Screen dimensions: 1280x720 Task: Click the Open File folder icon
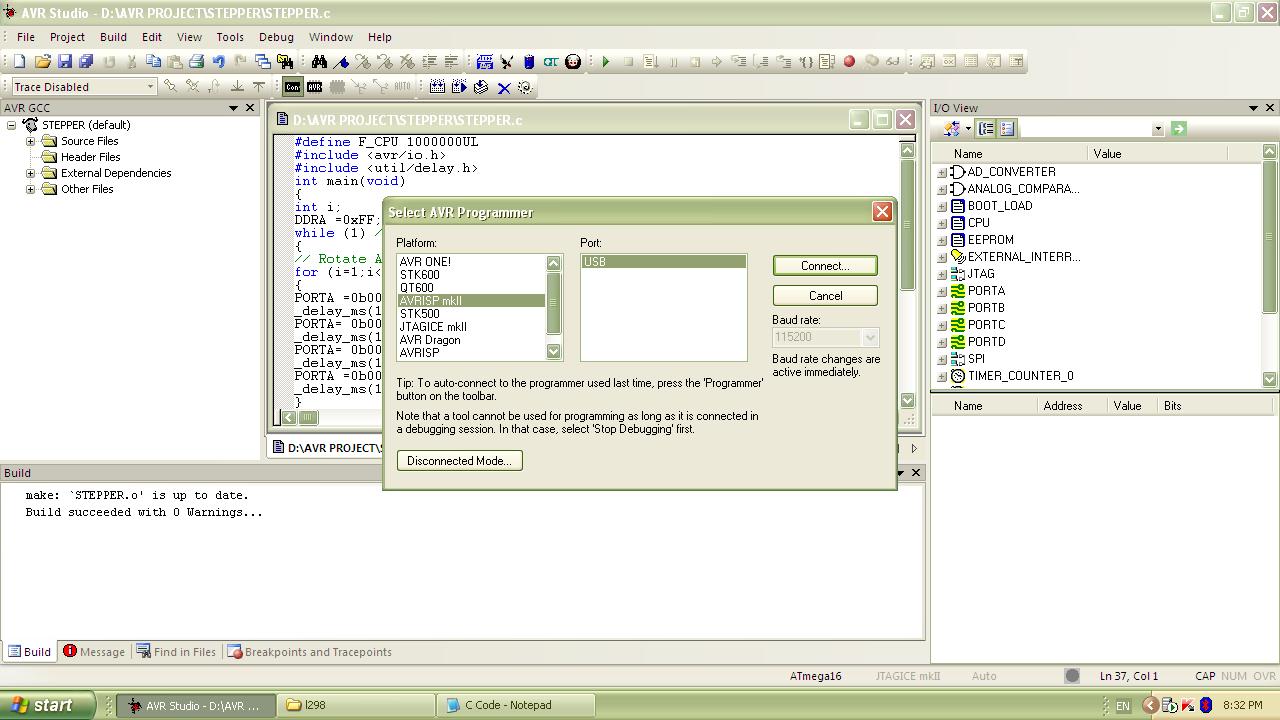tap(42, 61)
